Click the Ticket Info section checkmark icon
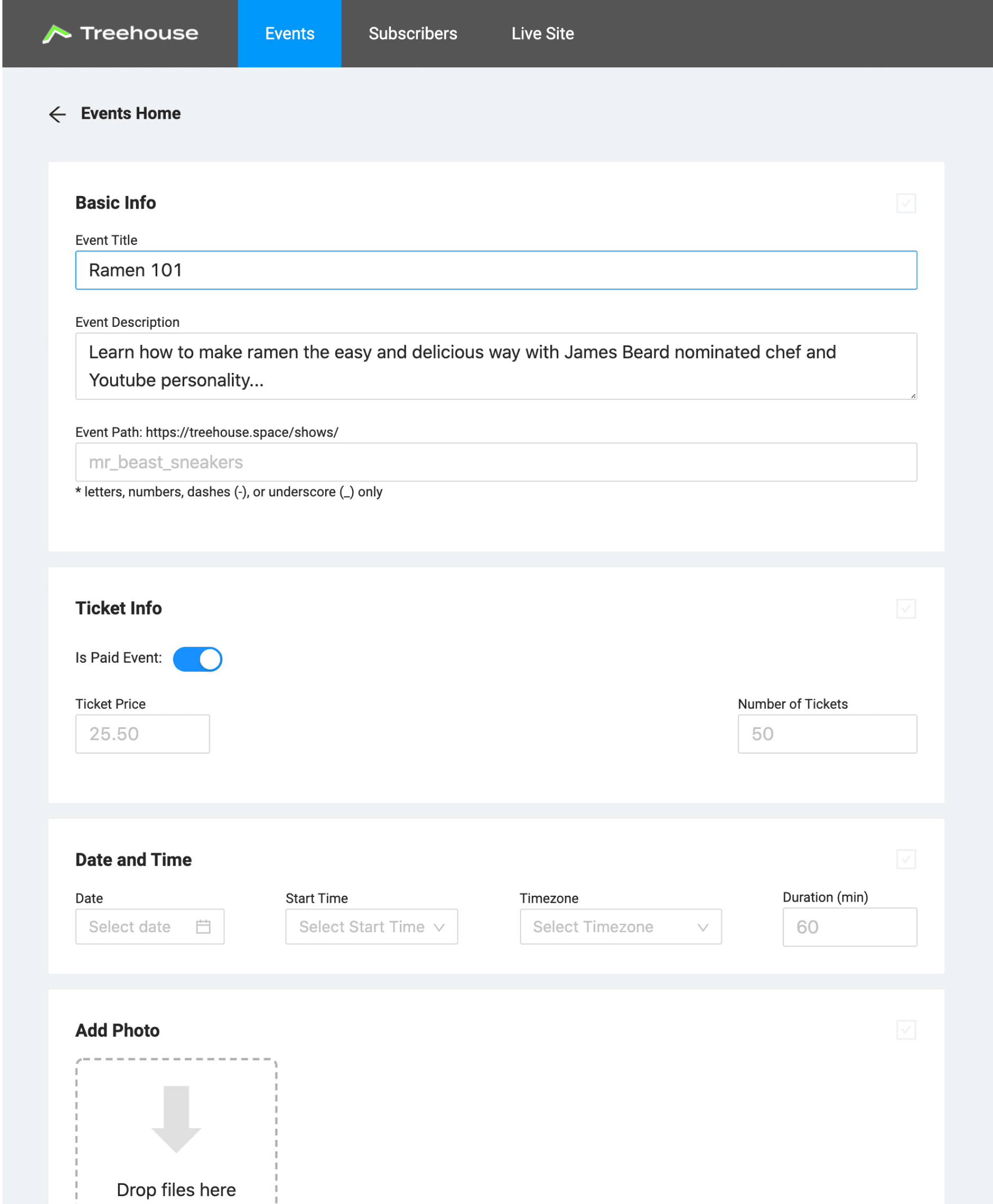The width and height of the screenshot is (993, 1204). click(x=906, y=608)
